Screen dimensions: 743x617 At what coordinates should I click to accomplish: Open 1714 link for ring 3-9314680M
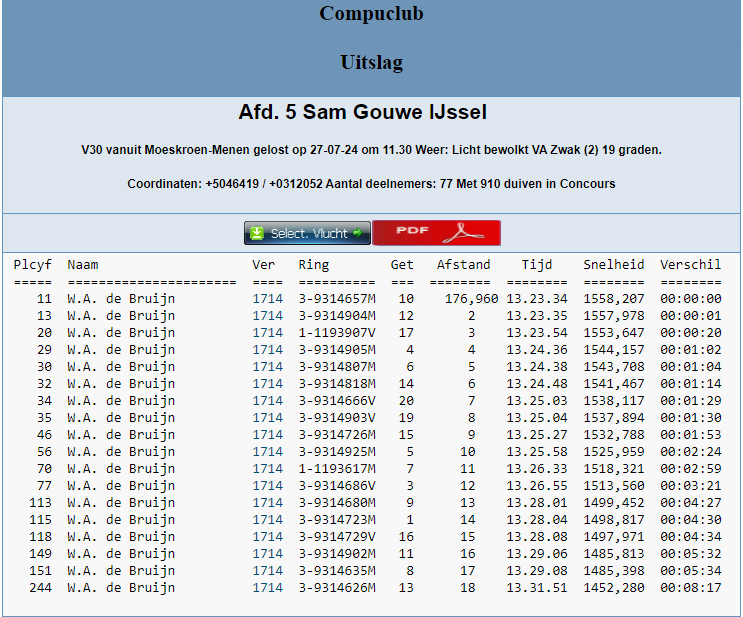click(267, 502)
